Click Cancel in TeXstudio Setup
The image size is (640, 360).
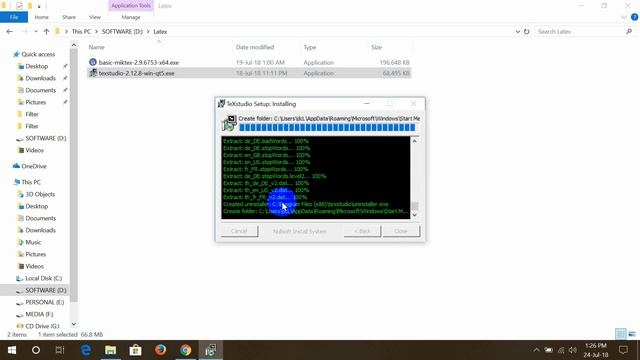coord(240,231)
